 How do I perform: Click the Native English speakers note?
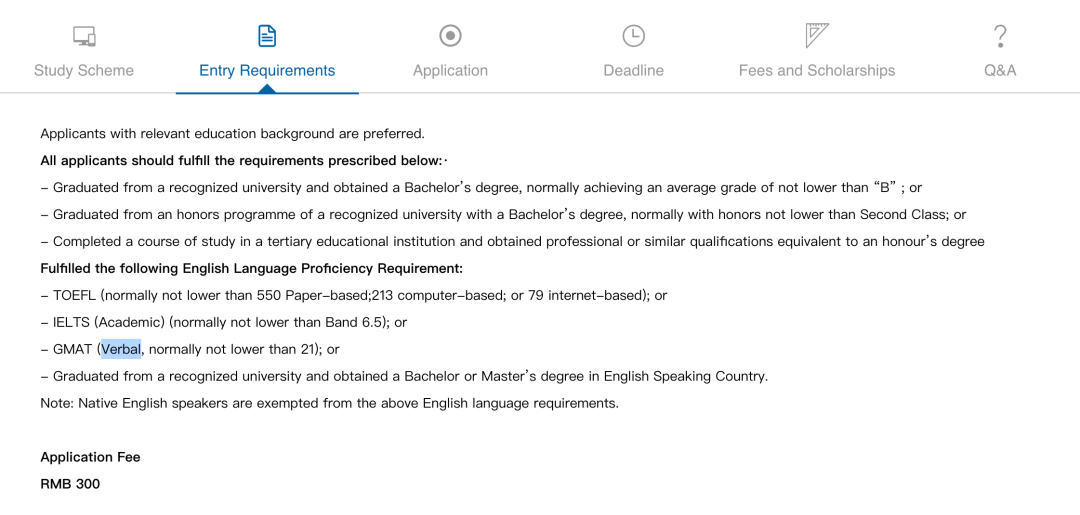click(x=330, y=403)
